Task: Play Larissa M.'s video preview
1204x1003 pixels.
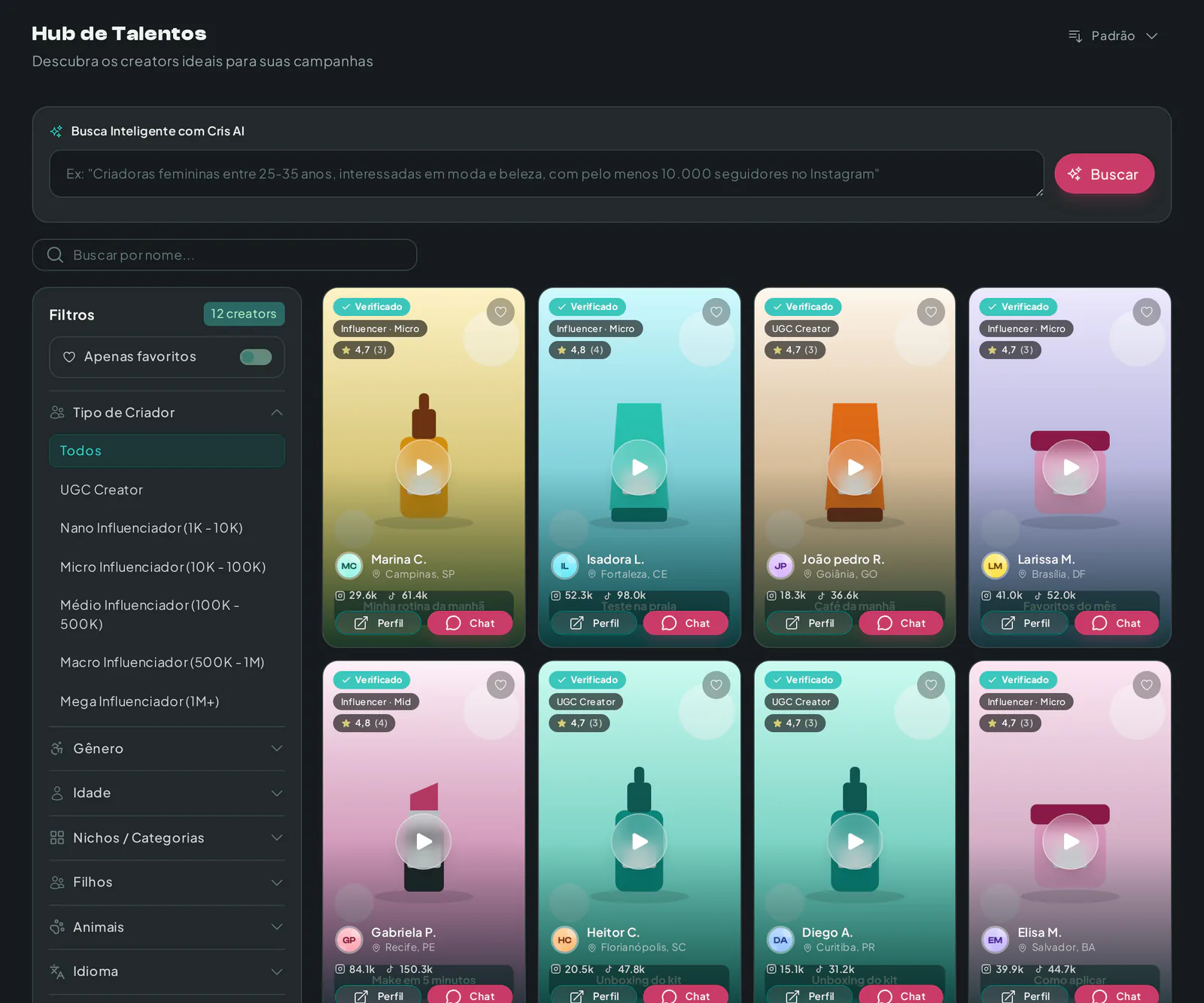Action: pyautogui.click(x=1070, y=467)
